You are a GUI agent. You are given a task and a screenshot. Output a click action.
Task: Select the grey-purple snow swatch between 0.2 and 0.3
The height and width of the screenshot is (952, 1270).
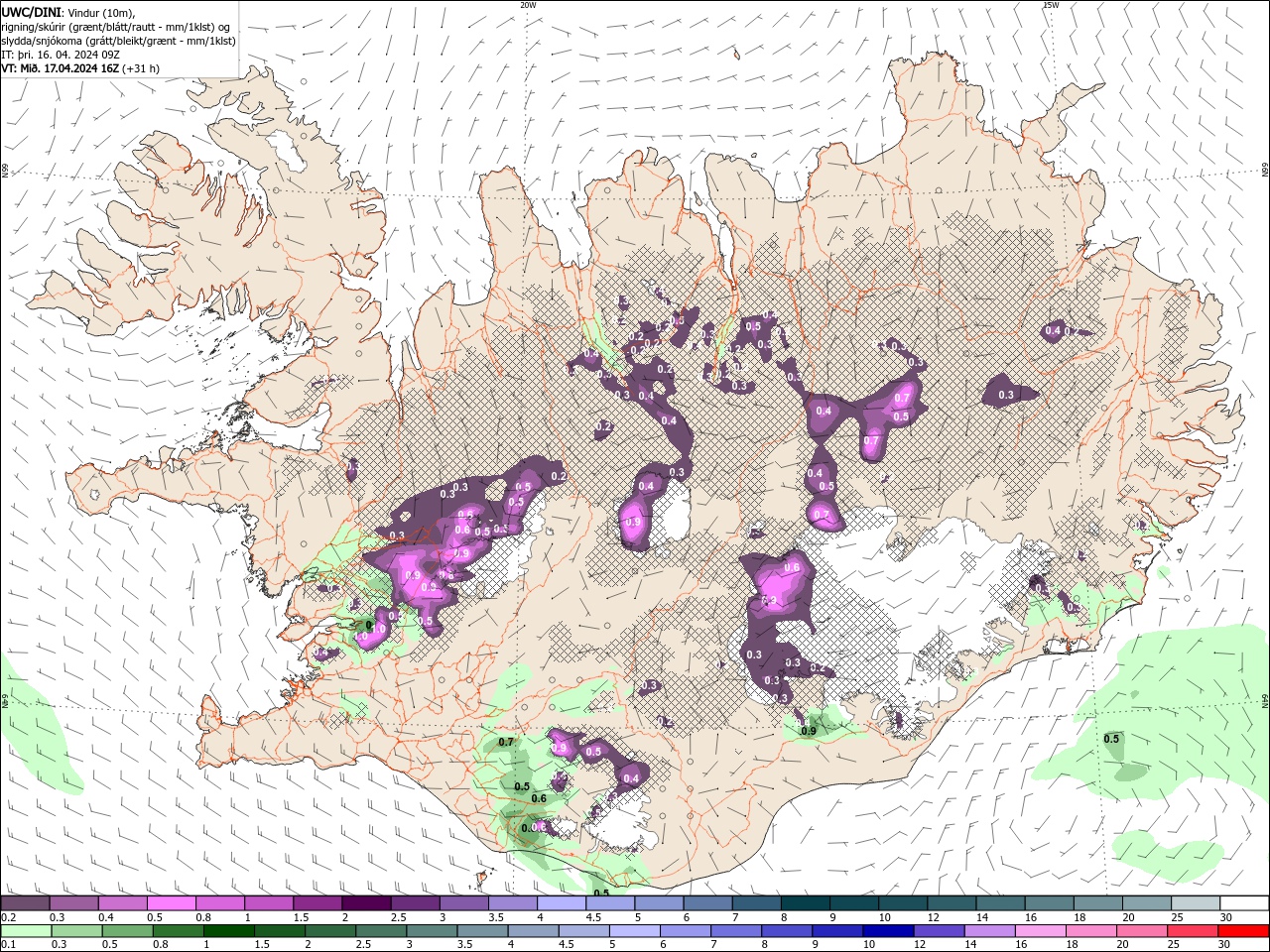point(25,902)
